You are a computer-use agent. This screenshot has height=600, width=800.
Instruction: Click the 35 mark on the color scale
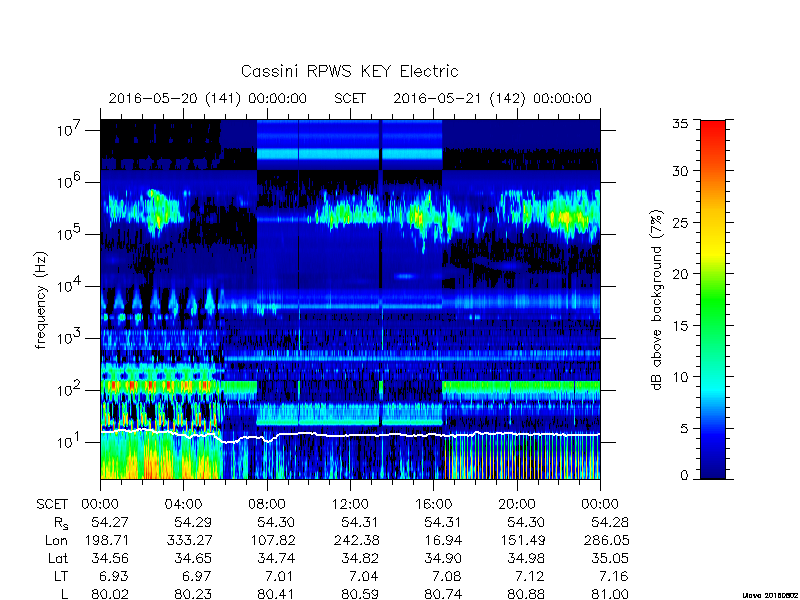[681, 124]
